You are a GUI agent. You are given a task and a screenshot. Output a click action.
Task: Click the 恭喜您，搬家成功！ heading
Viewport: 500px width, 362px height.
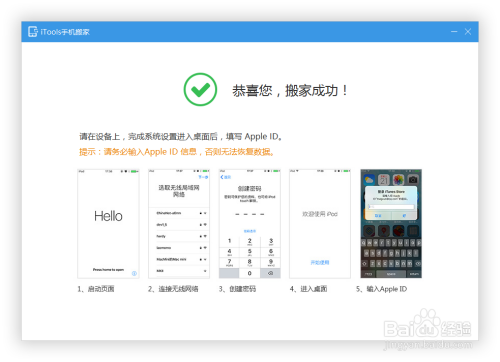tap(290, 91)
